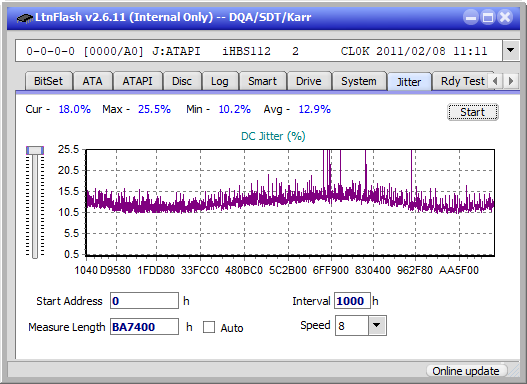The height and width of the screenshot is (384, 527).
Task: Click the drive info text iHBS112
Action: pos(246,51)
